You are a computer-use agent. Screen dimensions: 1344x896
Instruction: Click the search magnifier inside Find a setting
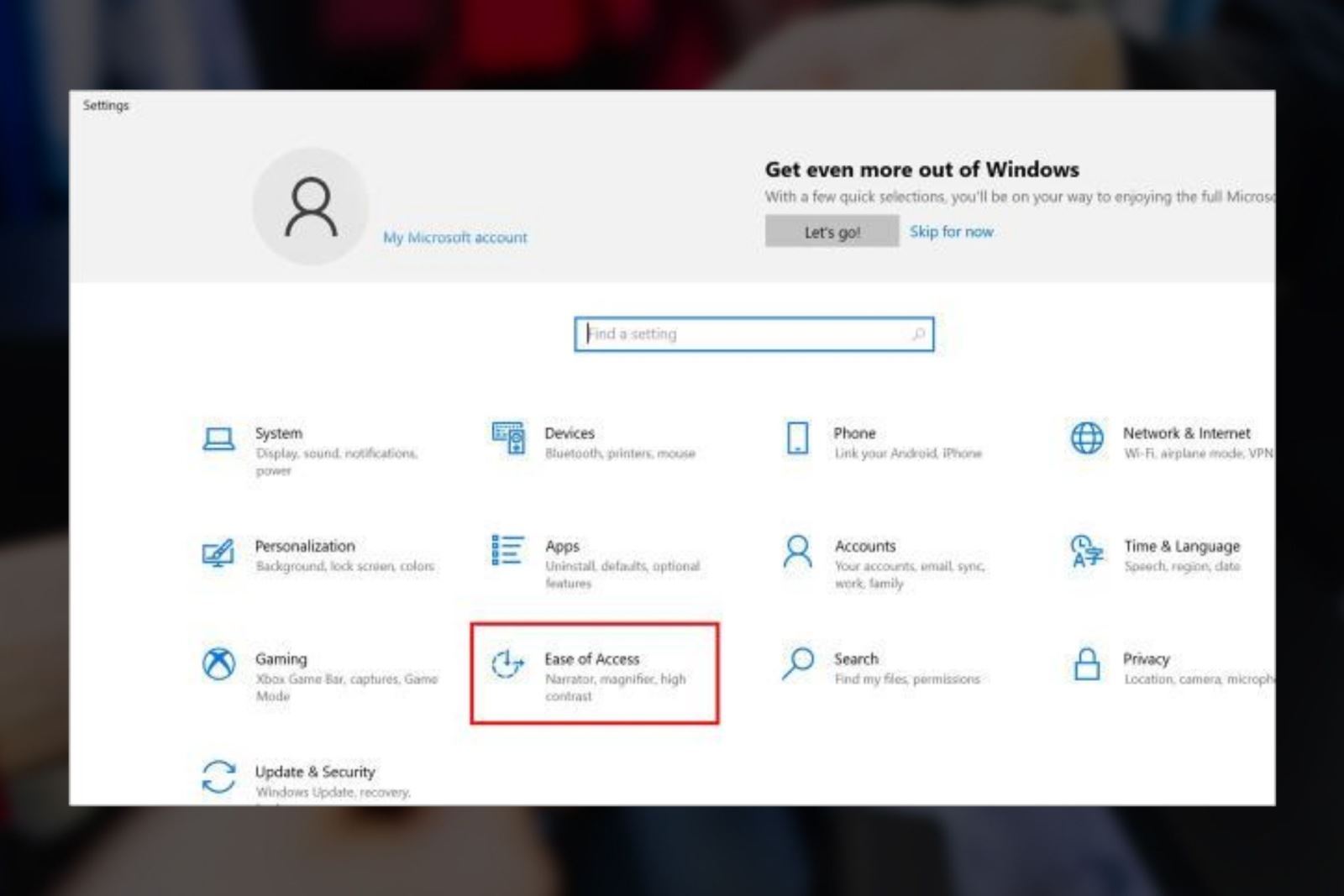pos(918,334)
